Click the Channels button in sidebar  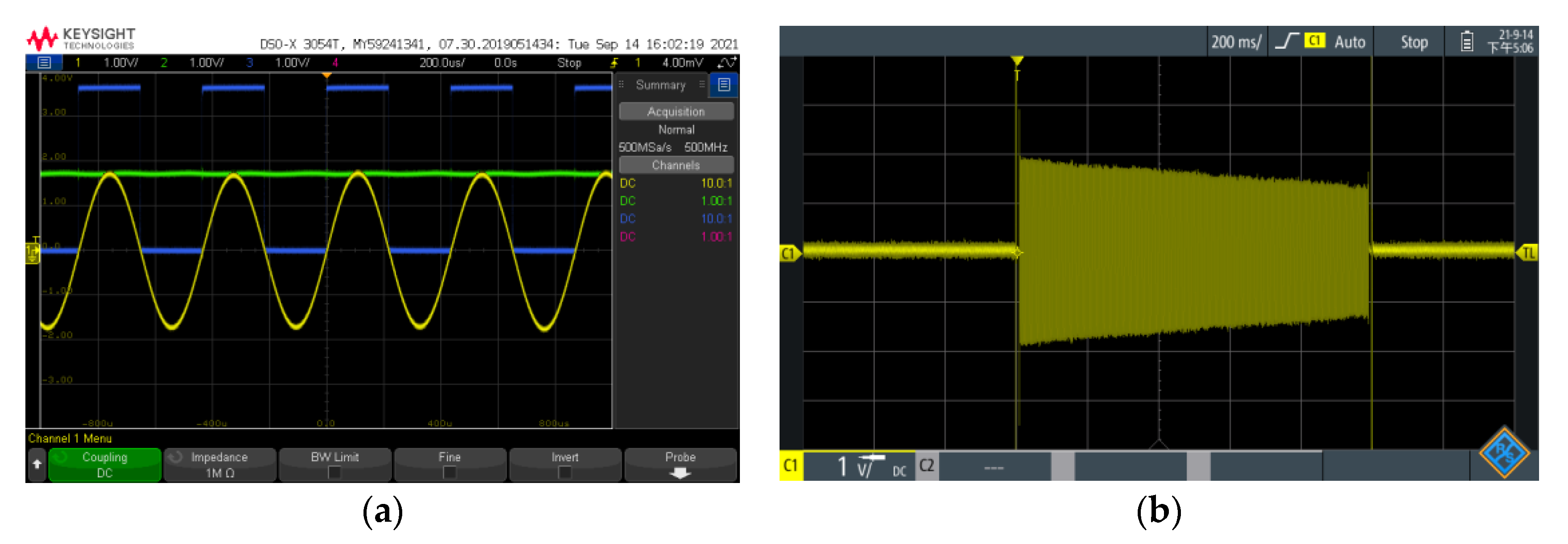tap(676, 166)
